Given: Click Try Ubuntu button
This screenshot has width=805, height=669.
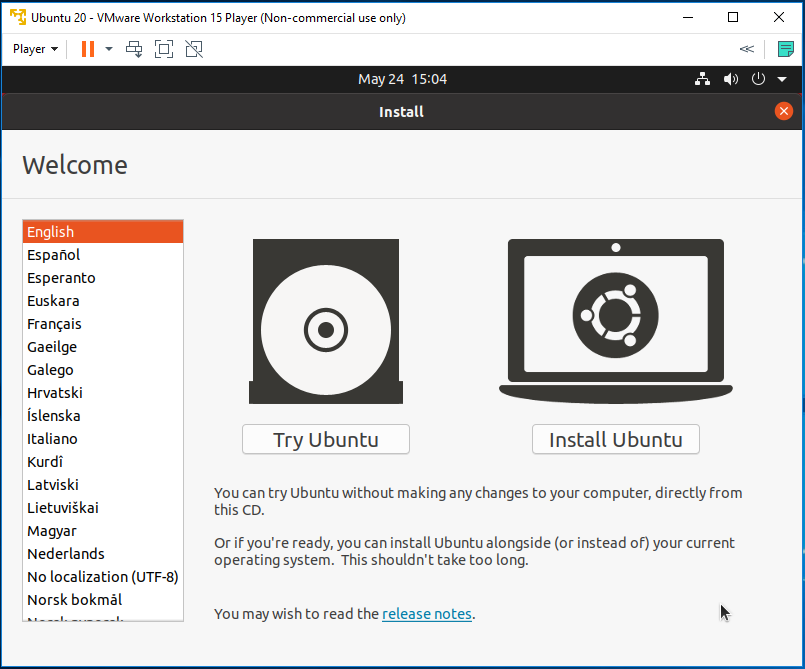Looking at the screenshot, I should point(326,439).
